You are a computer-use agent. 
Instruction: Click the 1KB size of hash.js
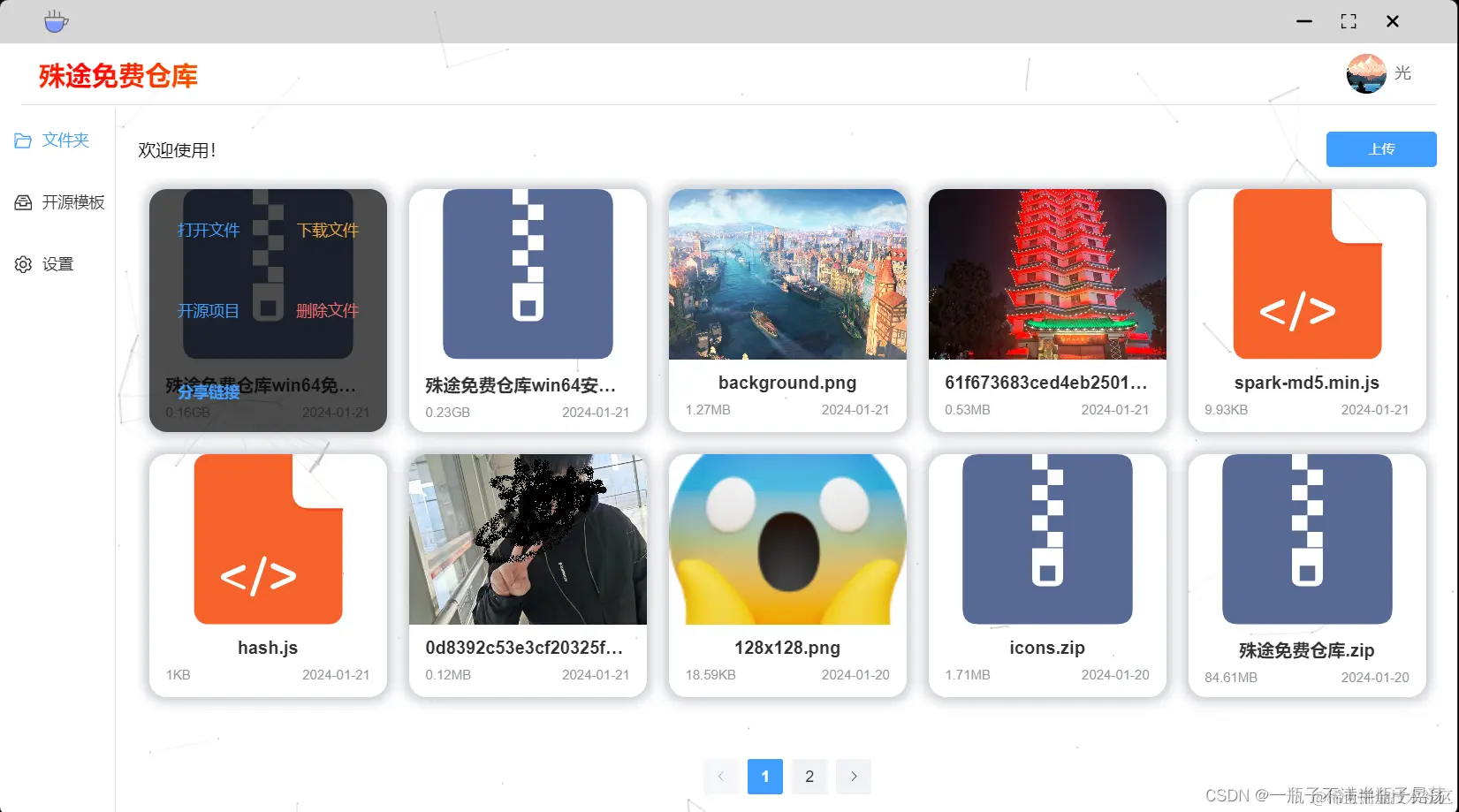[179, 675]
